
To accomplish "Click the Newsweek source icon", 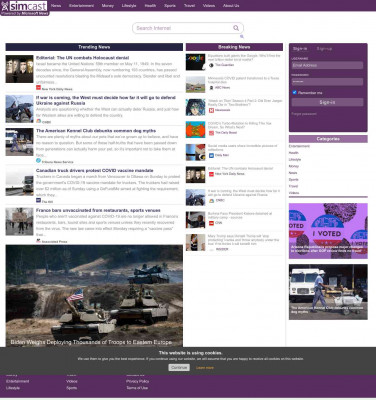I will coord(211,110).
